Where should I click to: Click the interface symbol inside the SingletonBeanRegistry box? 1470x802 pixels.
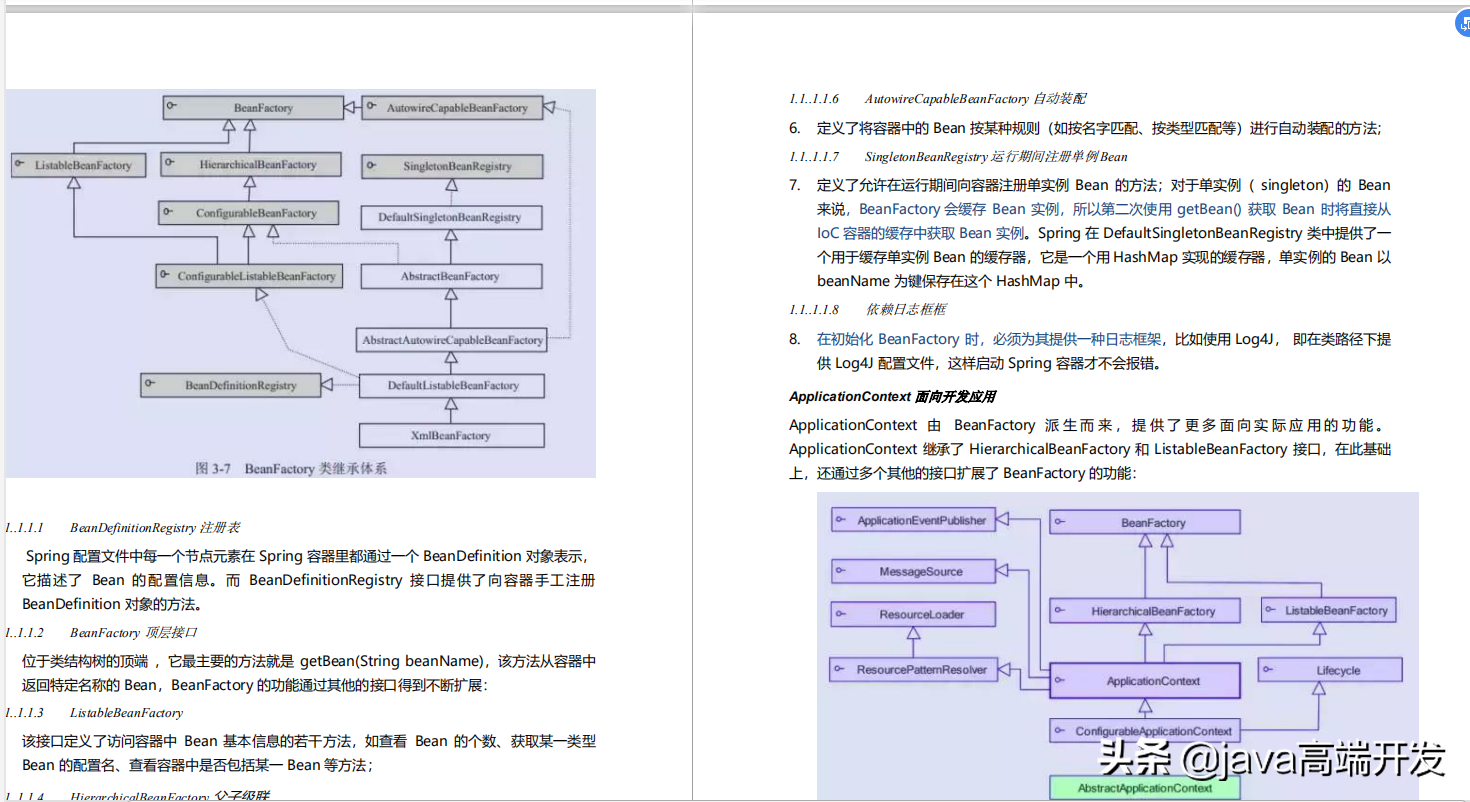coord(370,165)
